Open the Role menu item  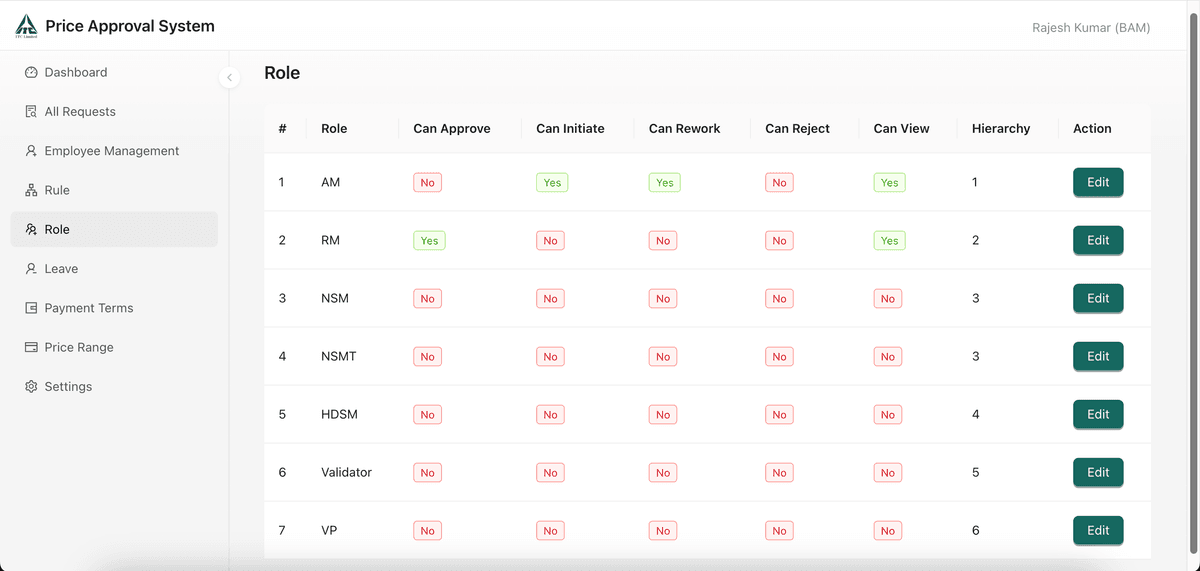114,229
